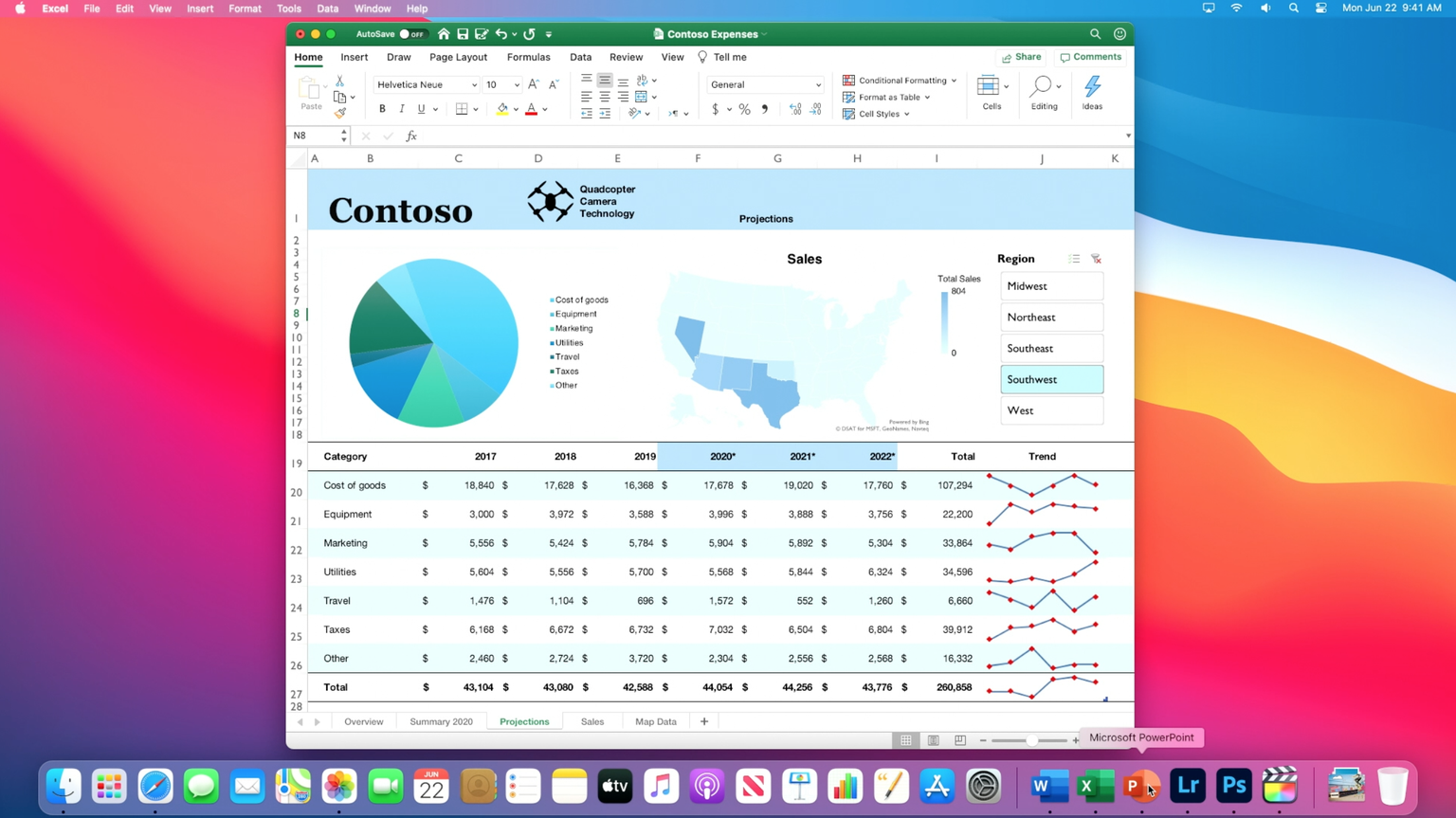1456x818 pixels.
Task: Click the Share button
Action: [x=1022, y=57]
